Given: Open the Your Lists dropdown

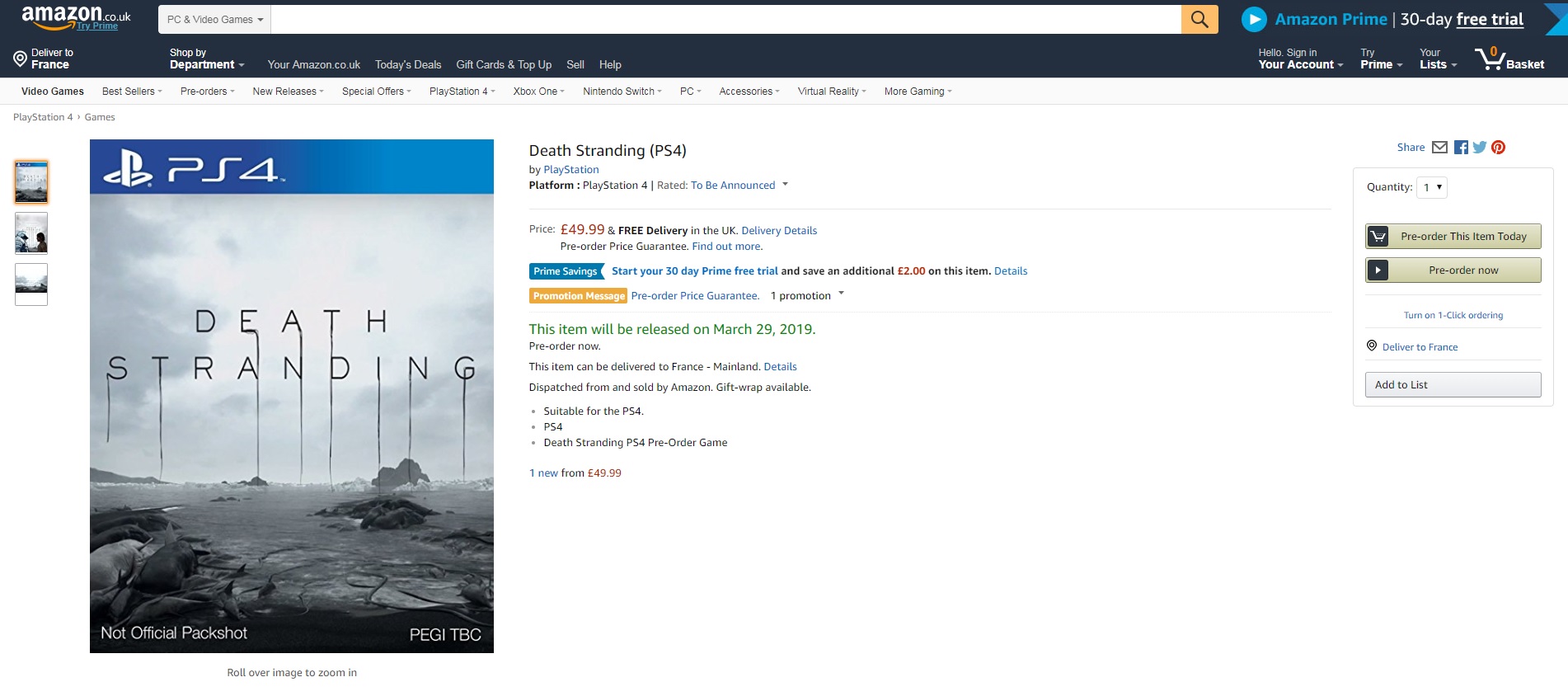Looking at the screenshot, I should (1439, 59).
